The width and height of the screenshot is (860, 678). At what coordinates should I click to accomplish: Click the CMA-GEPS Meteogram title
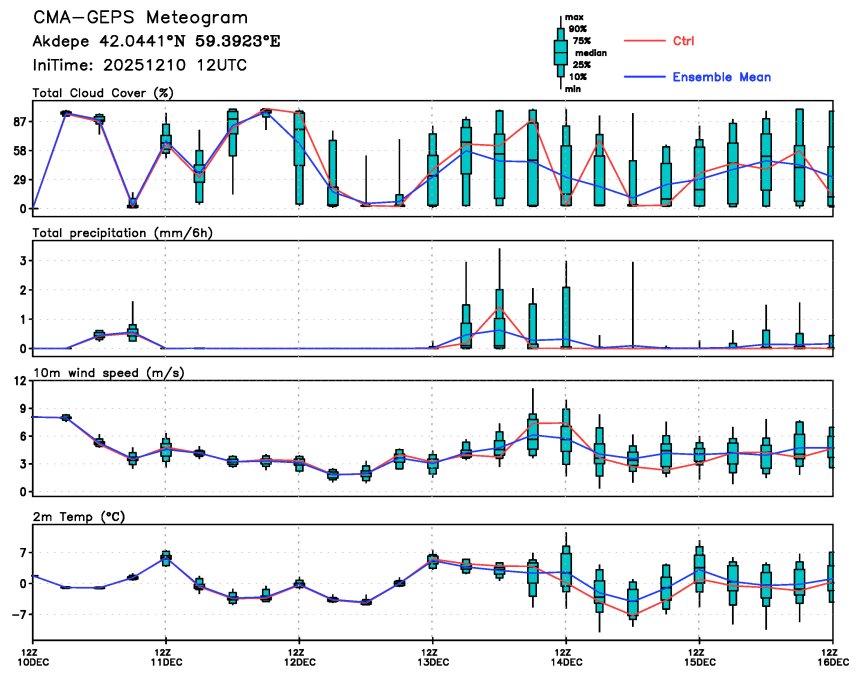140,18
